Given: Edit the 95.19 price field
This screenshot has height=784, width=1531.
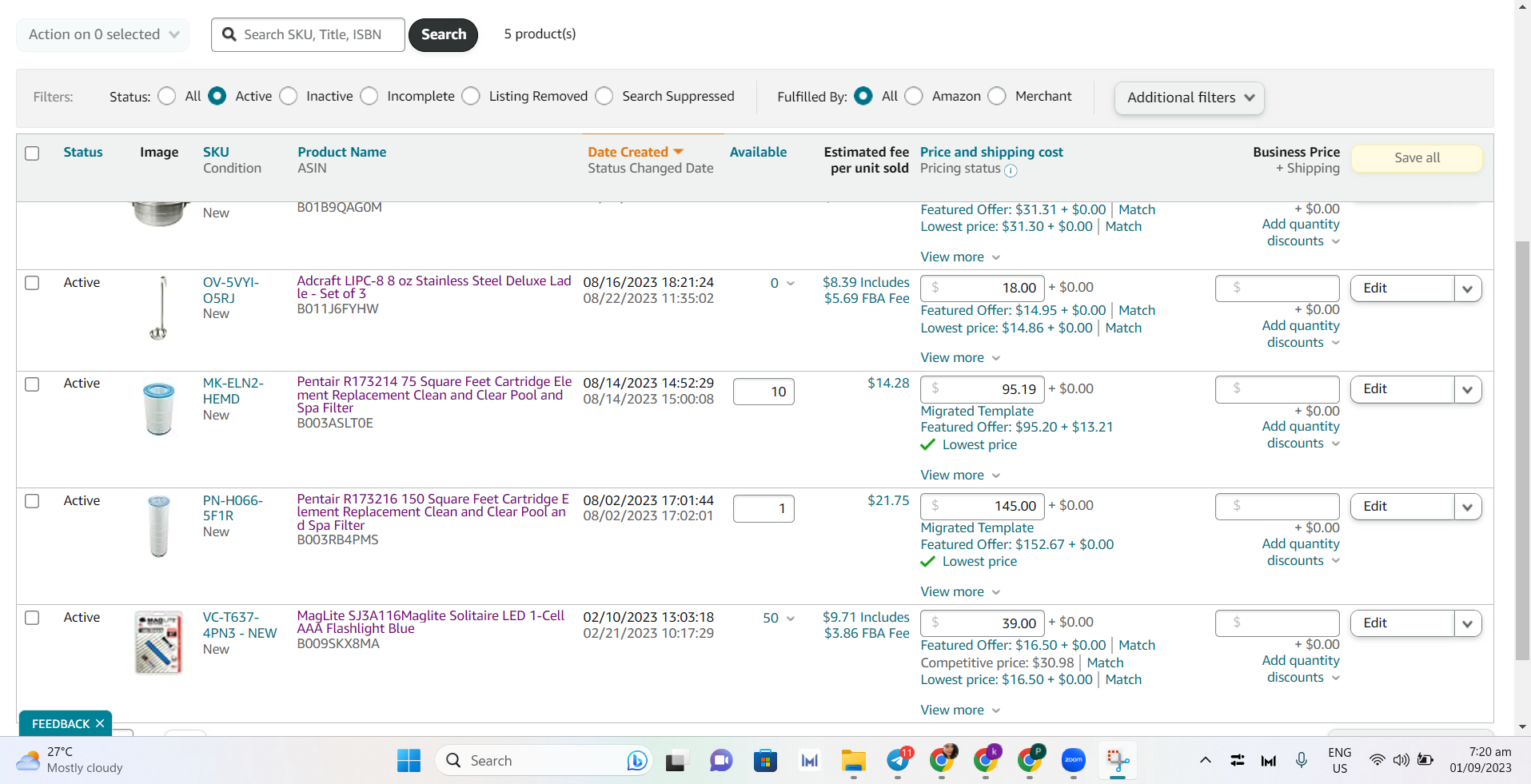Looking at the screenshot, I should click(x=983, y=389).
